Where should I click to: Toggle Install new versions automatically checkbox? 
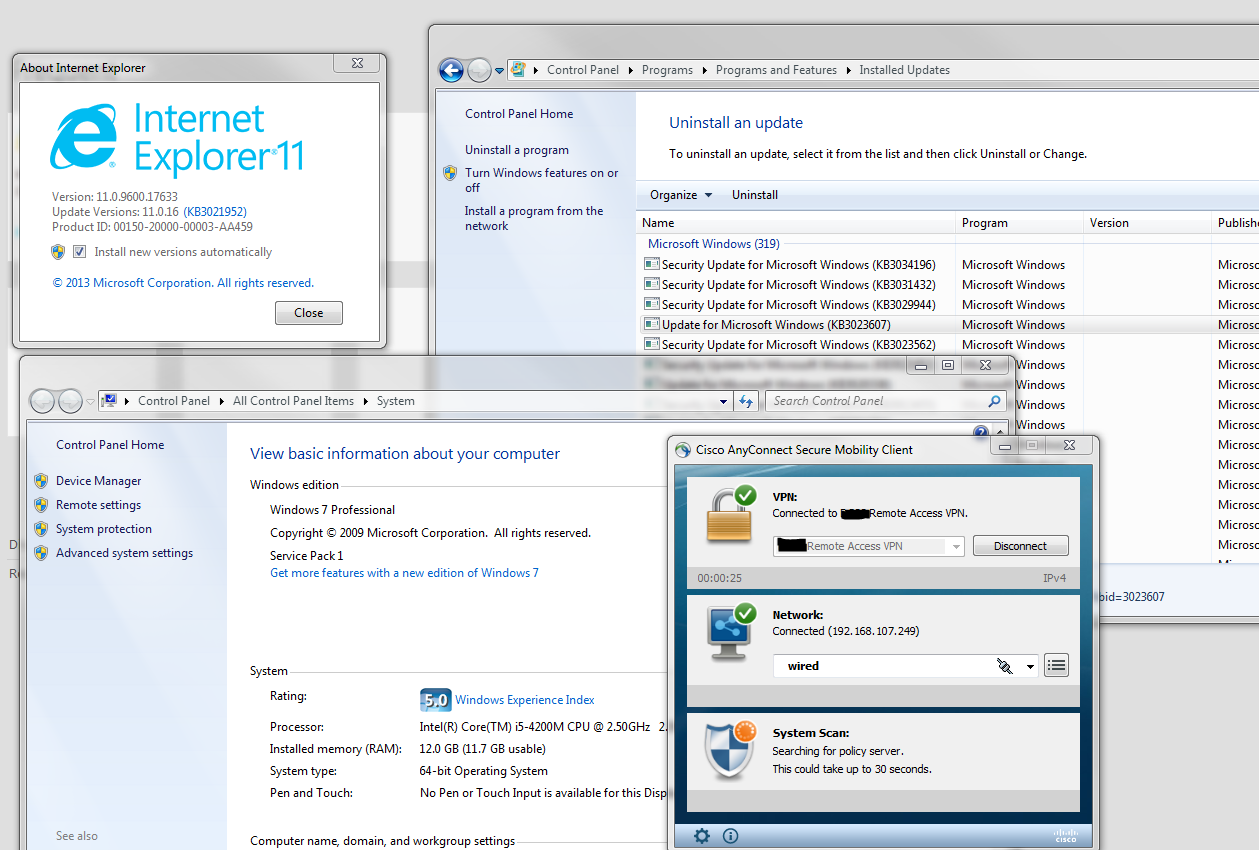click(80, 252)
